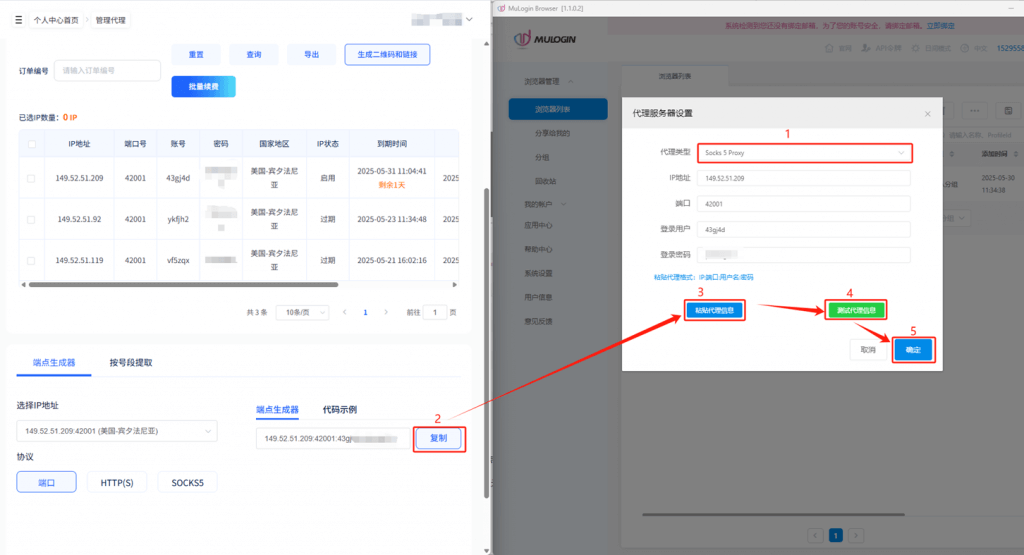Click the 导出 button
Image resolution: width=1024 pixels, height=555 pixels.
312,54
